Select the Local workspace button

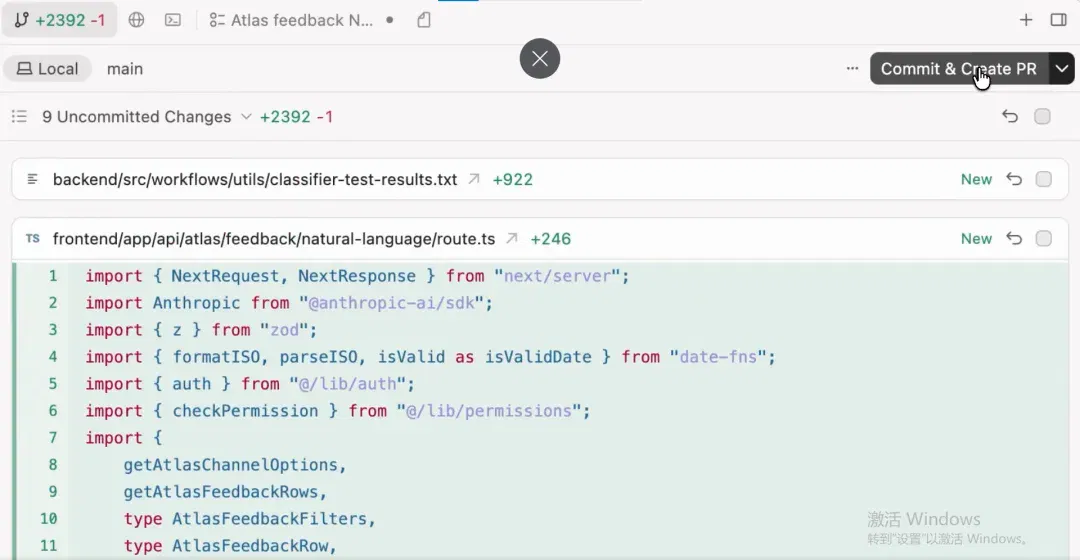48,69
